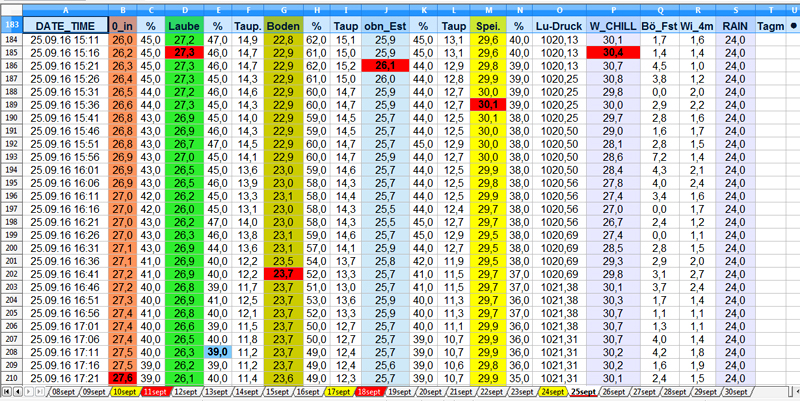Click the obn_Est header cell
The image size is (800, 401).
tap(385, 26)
